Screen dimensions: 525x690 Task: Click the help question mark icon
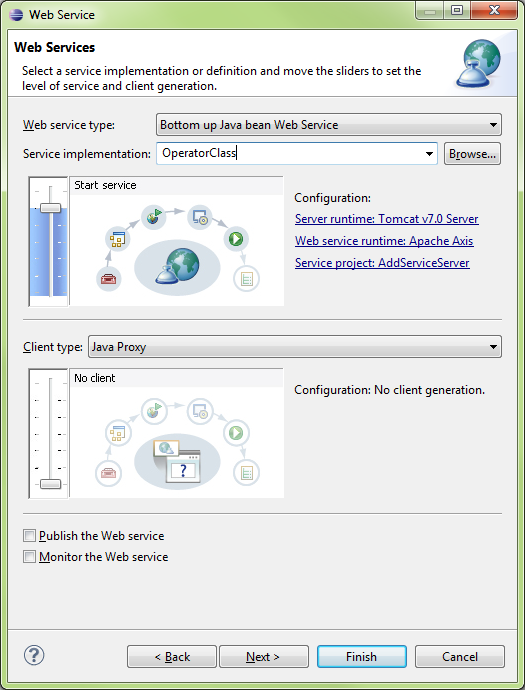(x=34, y=655)
